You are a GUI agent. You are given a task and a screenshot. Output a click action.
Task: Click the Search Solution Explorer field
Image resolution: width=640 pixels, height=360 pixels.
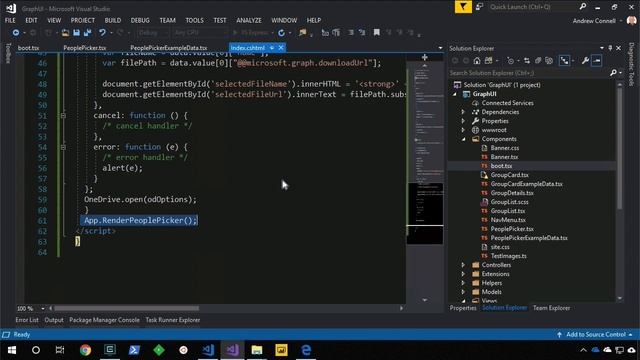click(529, 73)
